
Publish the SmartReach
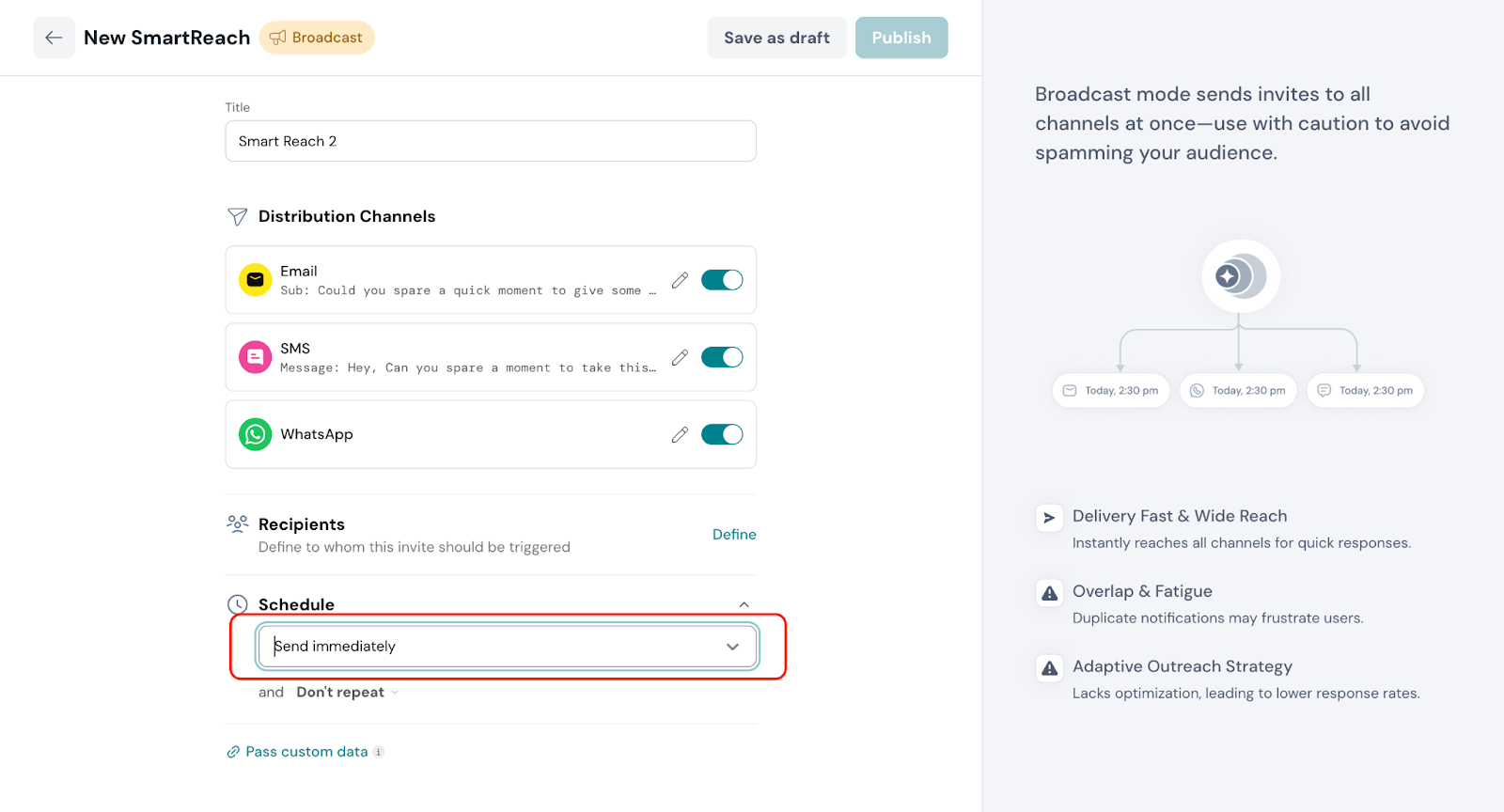coord(901,38)
